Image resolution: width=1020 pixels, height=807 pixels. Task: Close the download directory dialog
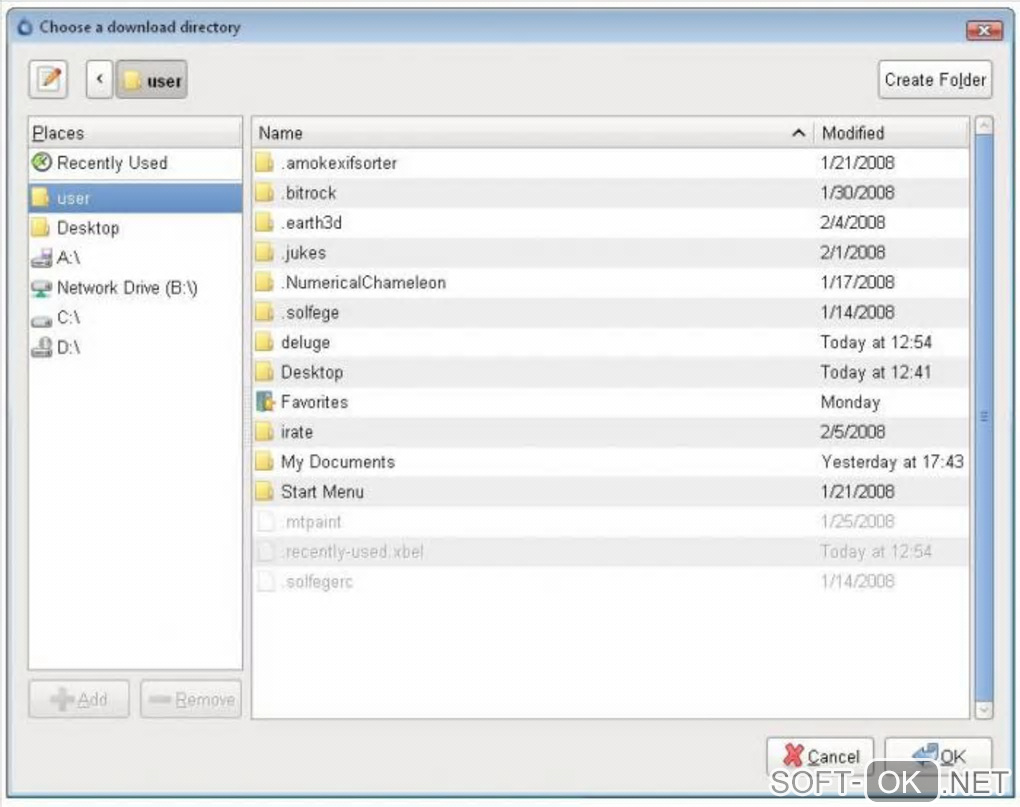[x=984, y=30]
